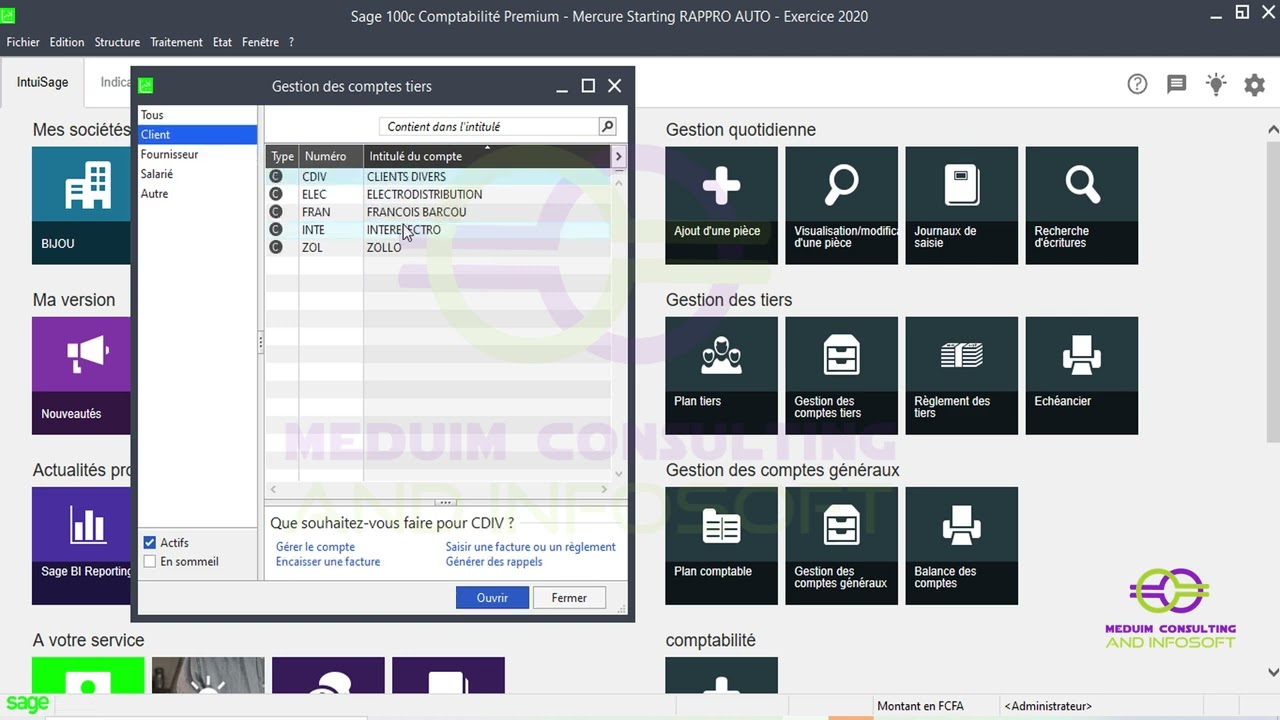Click Encaisser une facture link
The image size is (1280, 720).
328,562
